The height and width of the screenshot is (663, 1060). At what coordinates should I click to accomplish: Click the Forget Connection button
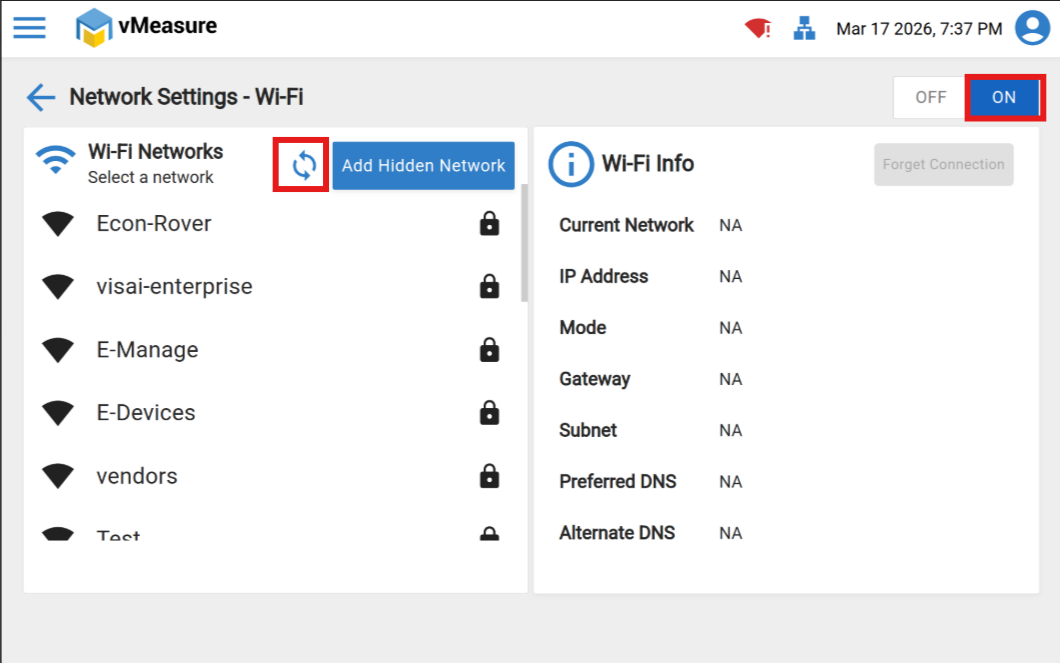tap(943, 165)
